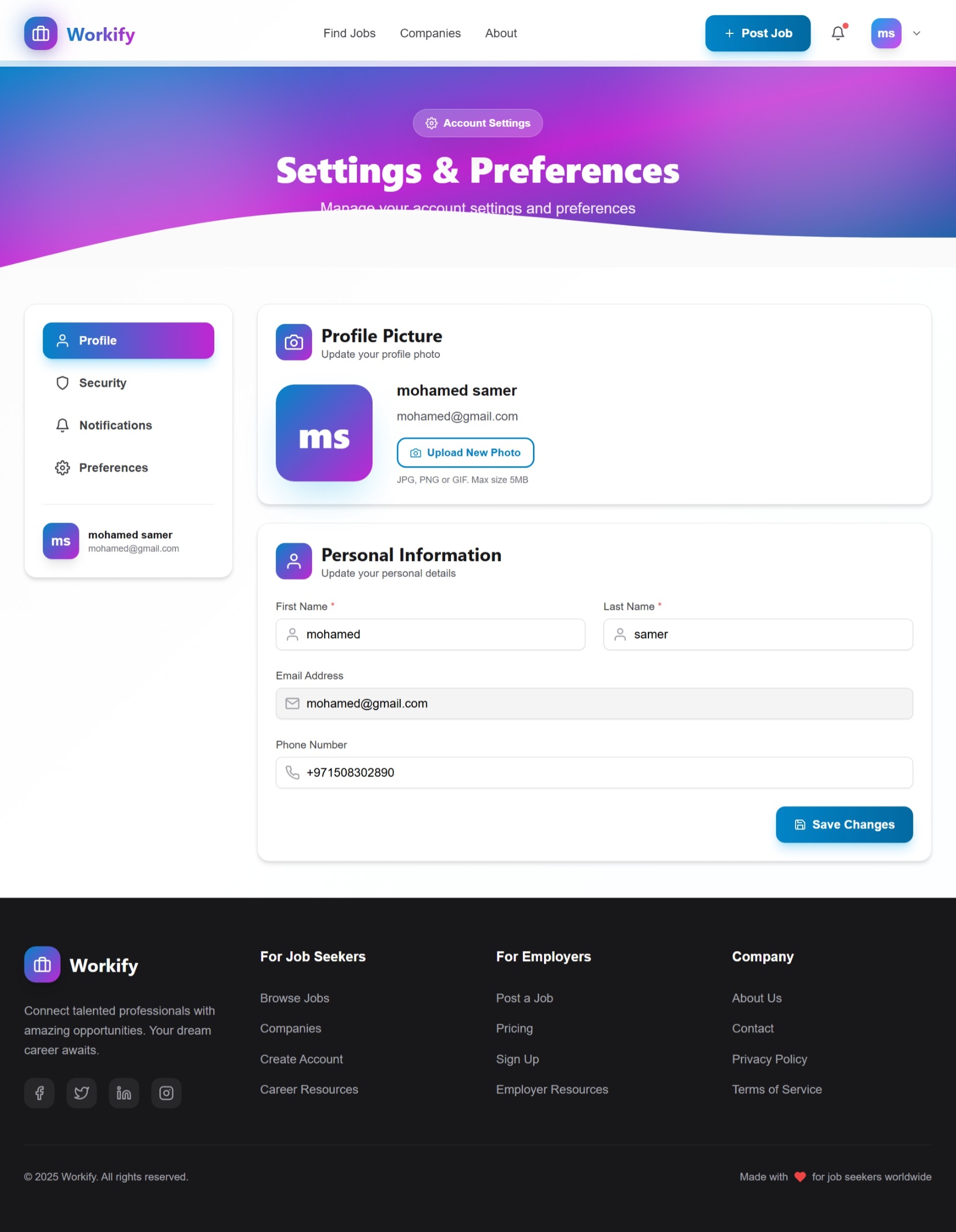Save changes to personal information
The width and height of the screenshot is (956, 1232).
tap(844, 824)
